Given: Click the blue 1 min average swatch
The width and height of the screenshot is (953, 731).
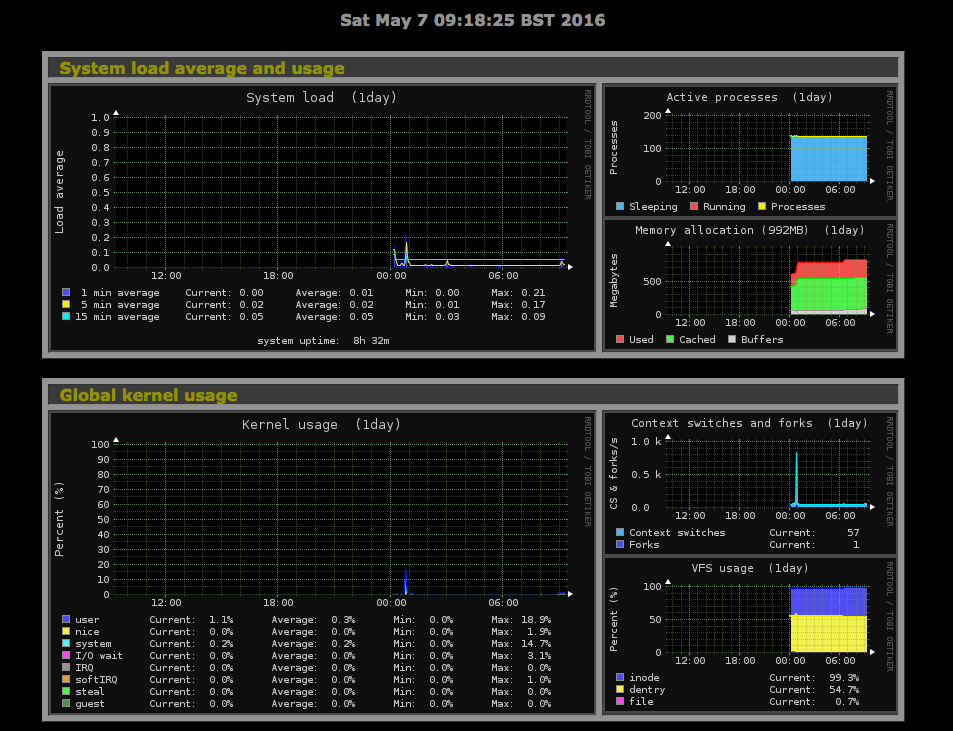Looking at the screenshot, I should click(x=66, y=292).
